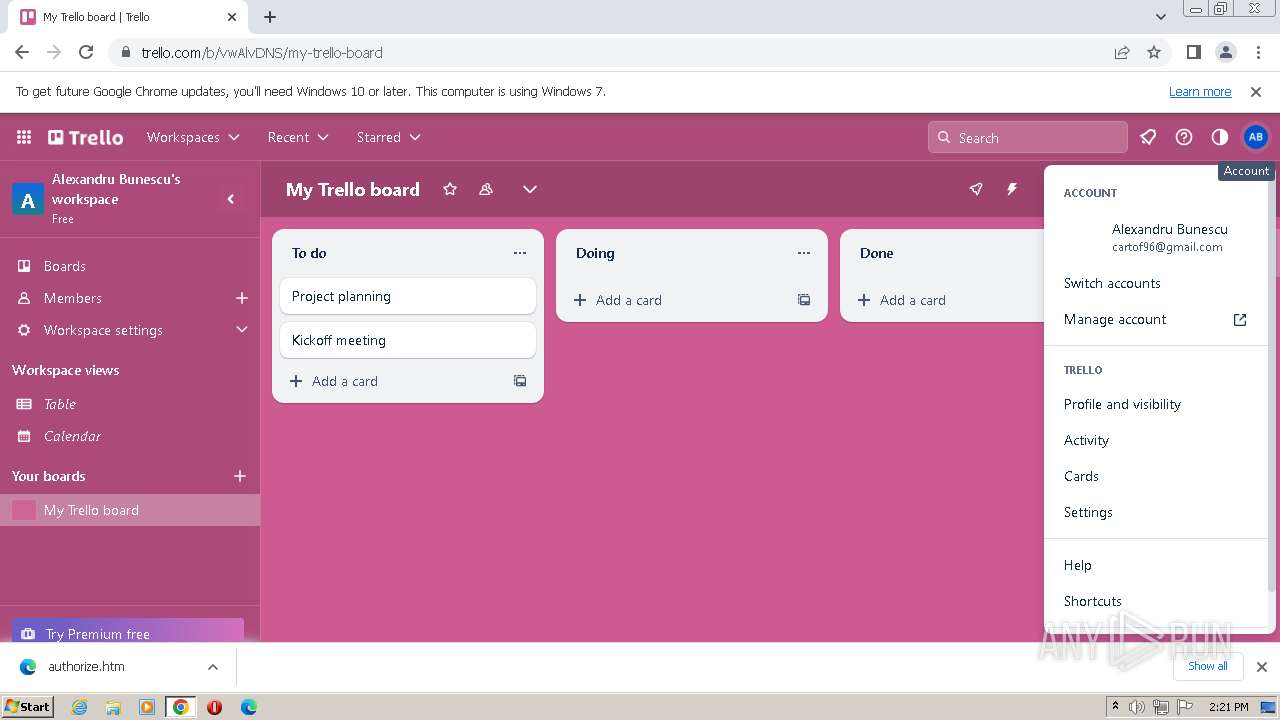Add a card to Doing list
1280x720 pixels.
[x=676, y=300]
